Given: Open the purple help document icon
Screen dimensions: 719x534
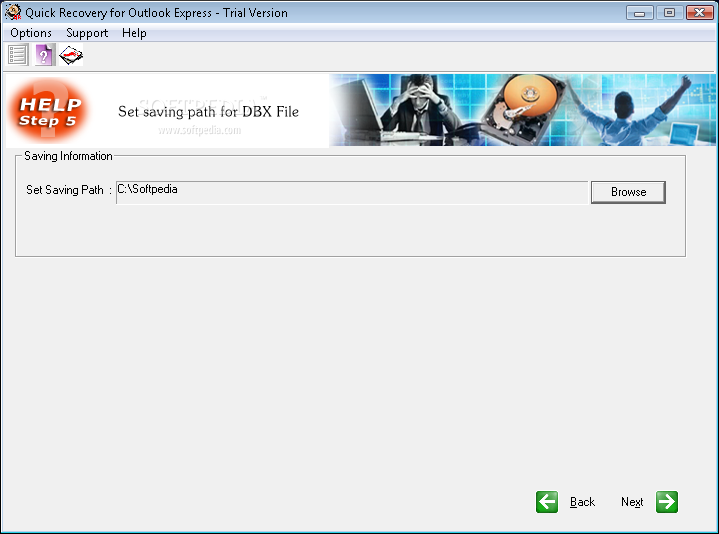Looking at the screenshot, I should pyautogui.click(x=44, y=55).
